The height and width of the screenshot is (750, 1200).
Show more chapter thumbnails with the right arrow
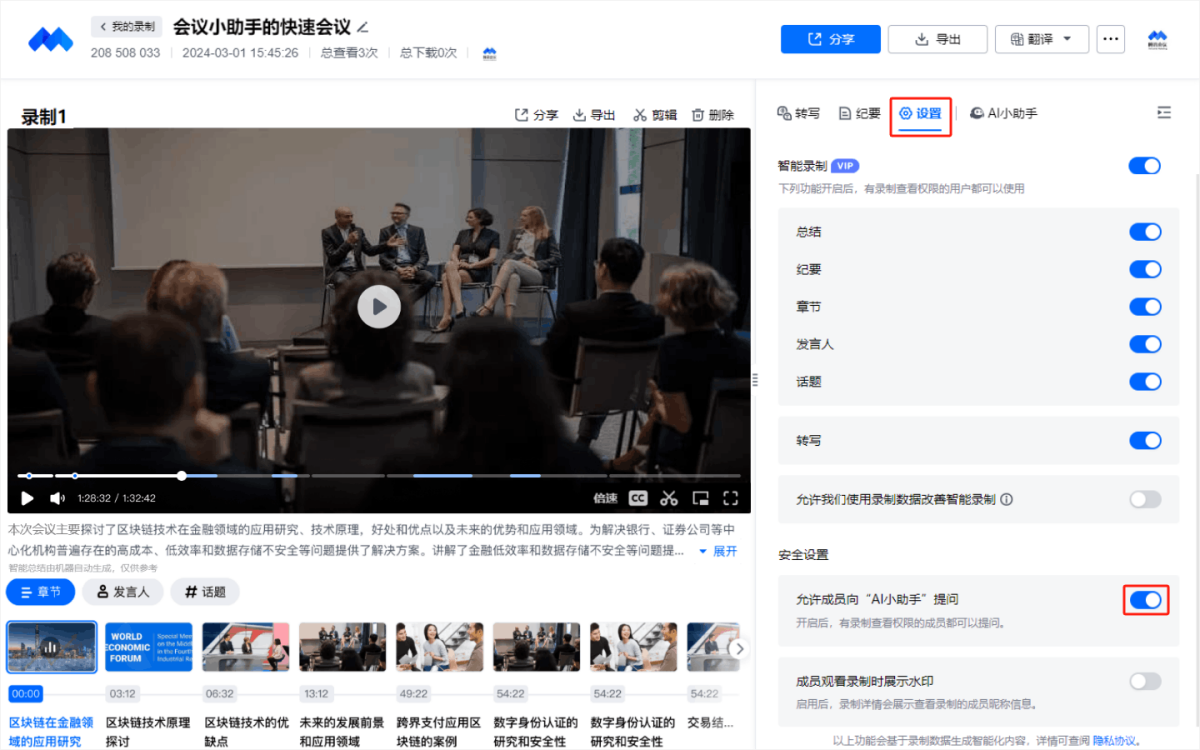pos(739,649)
